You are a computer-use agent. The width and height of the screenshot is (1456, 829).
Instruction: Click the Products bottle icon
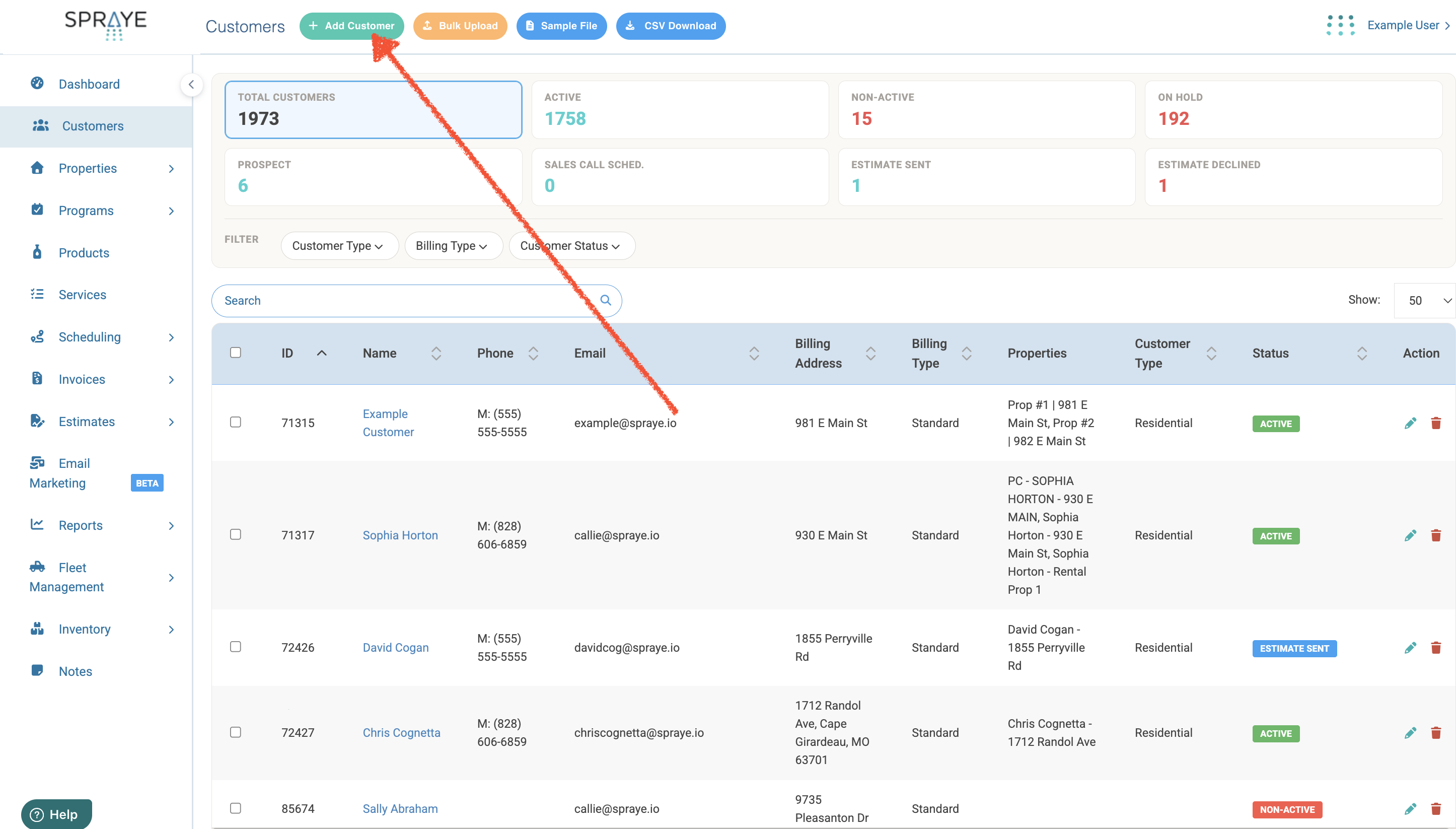[37, 252]
